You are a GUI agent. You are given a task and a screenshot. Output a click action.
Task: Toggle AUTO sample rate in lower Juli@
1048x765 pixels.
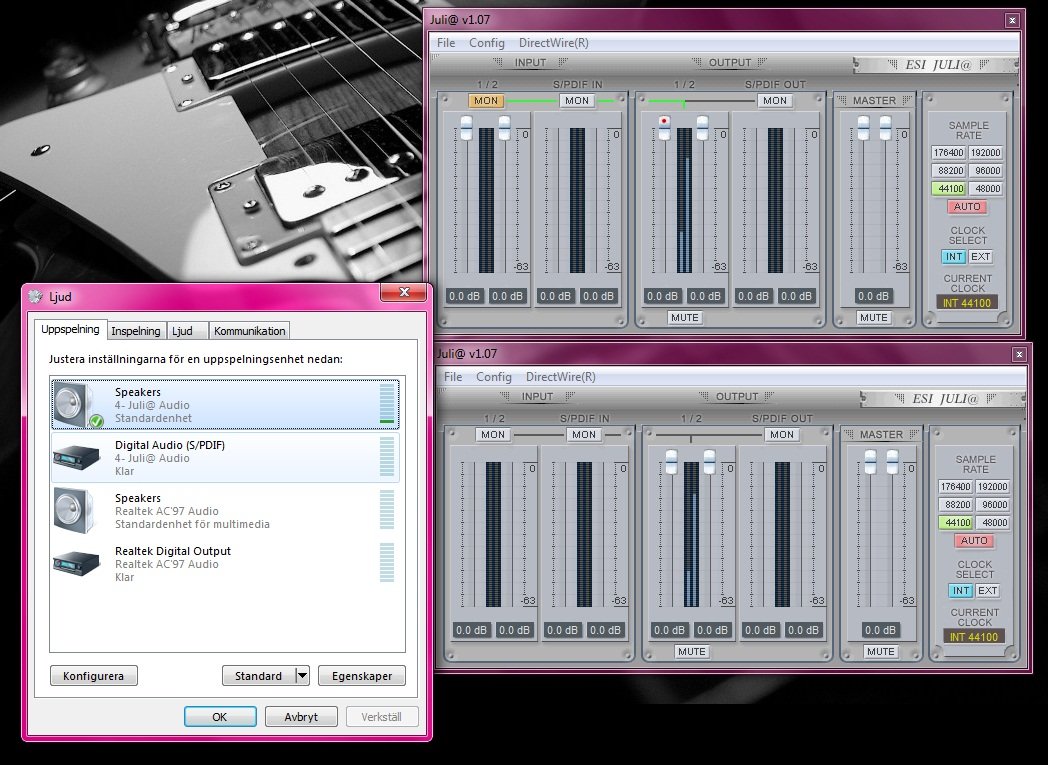(974, 541)
